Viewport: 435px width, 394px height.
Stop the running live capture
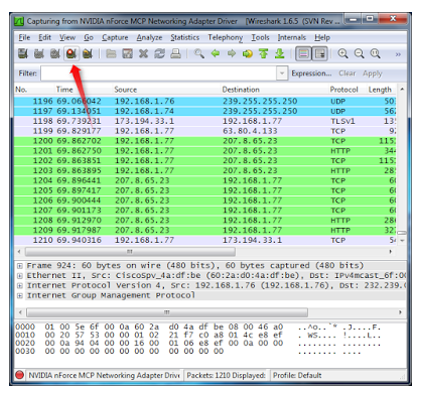point(71,54)
